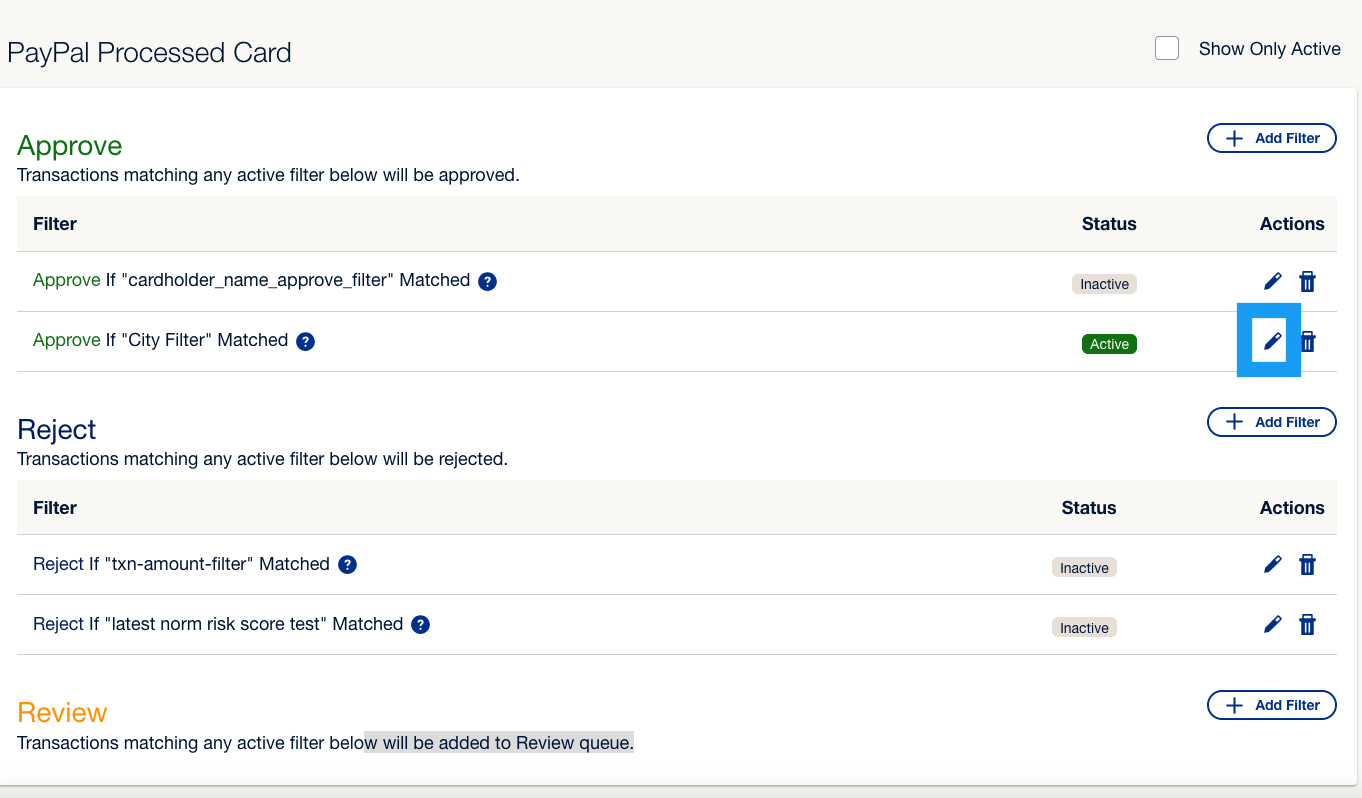The image size is (1362, 798).
Task: Click Inactive badge for cardholder_name_approve_filter
Action: (x=1104, y=284)
